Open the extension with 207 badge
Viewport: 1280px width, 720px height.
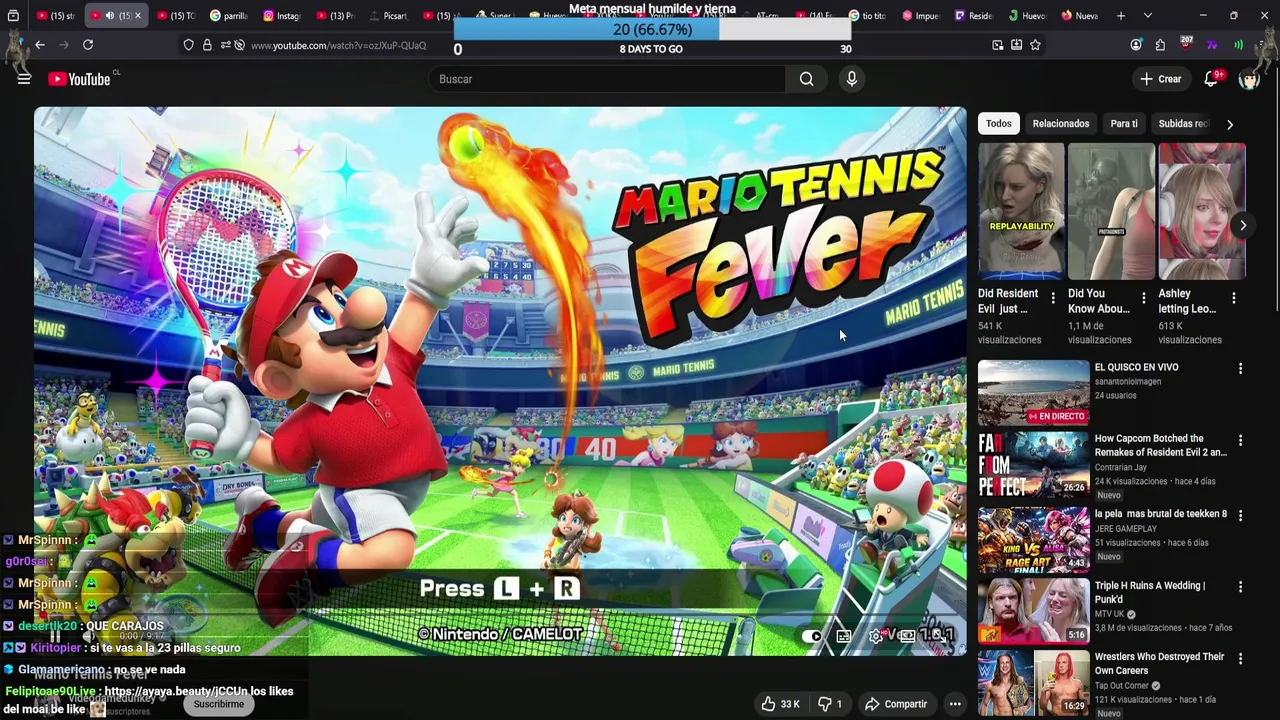tap(1186, 44)
